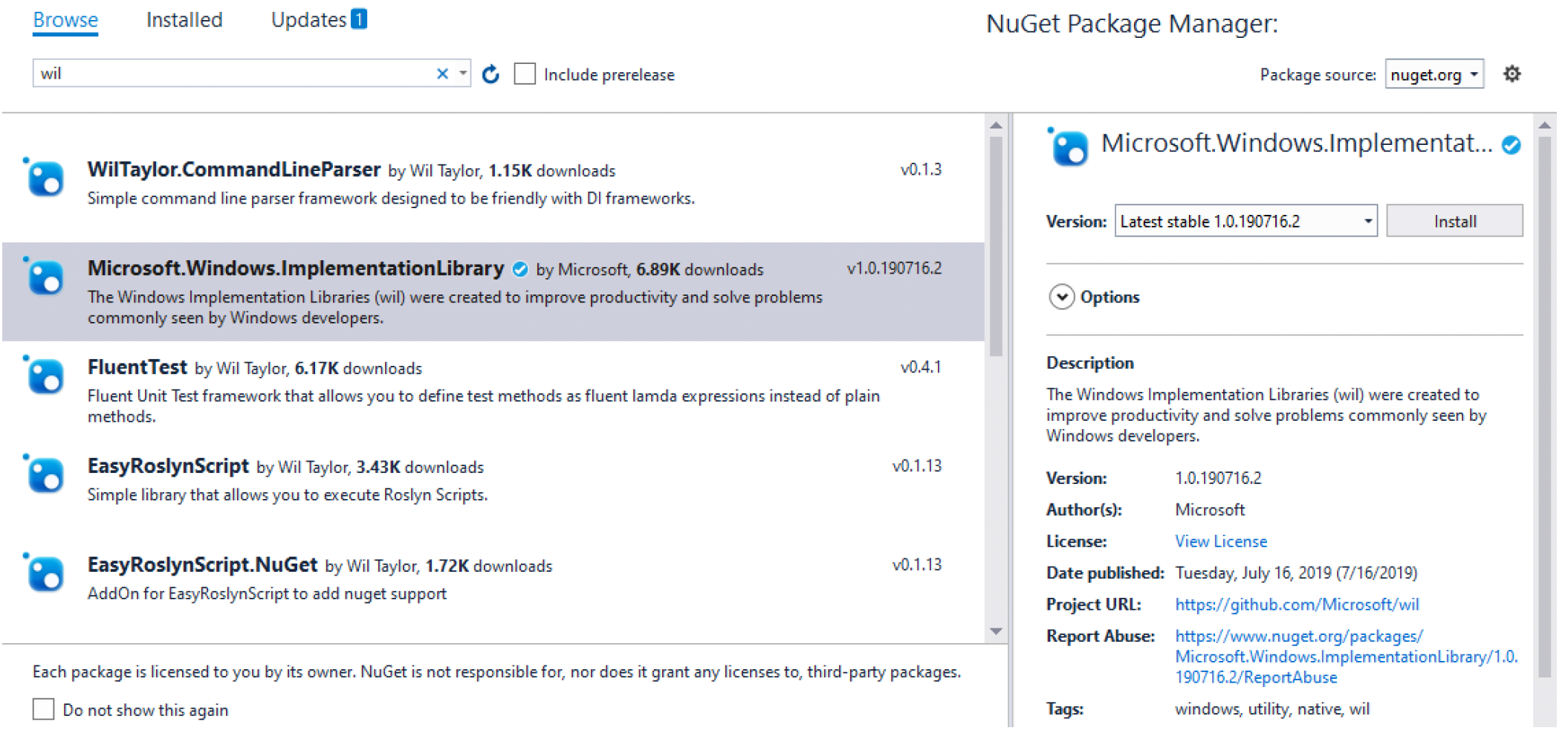Enable Include prerelease checkbox

click(525, 74)
